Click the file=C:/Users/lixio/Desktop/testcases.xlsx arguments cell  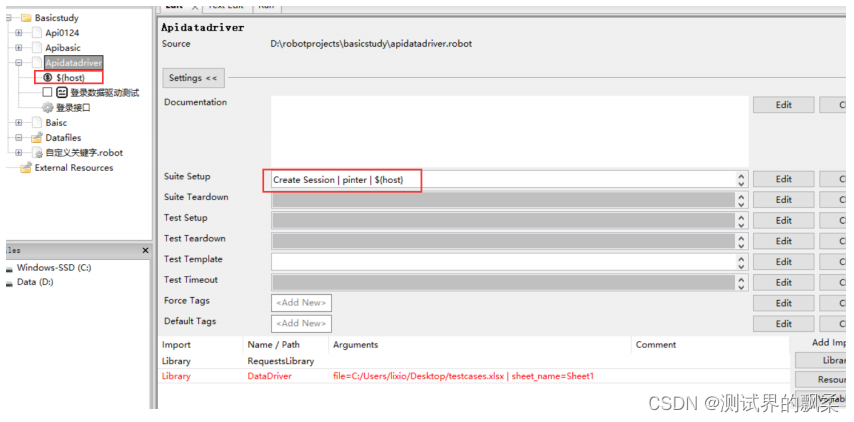click(x=463, y=376)
